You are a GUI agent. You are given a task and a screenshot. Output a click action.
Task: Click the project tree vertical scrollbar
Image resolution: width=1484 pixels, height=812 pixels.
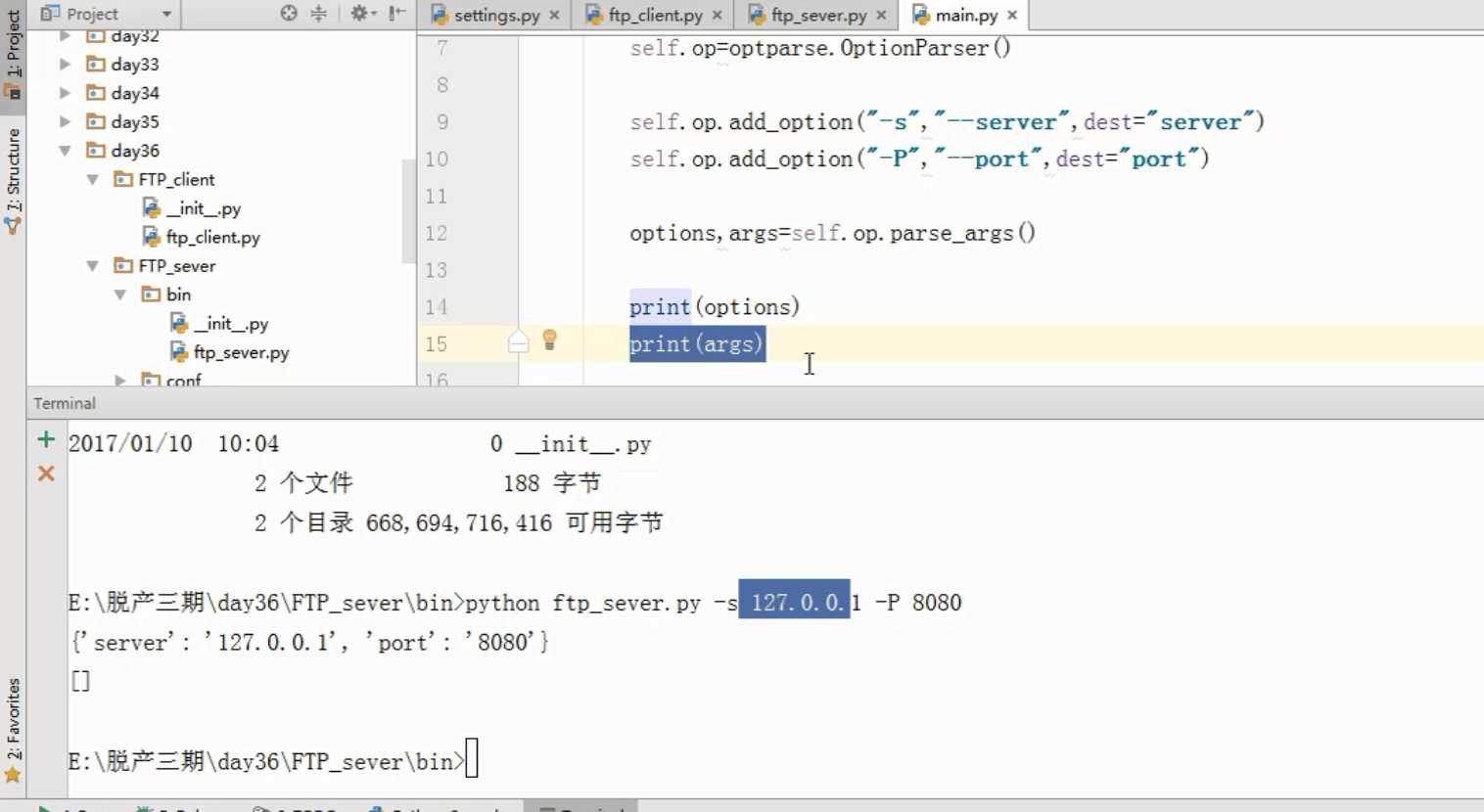pos(409,210)
